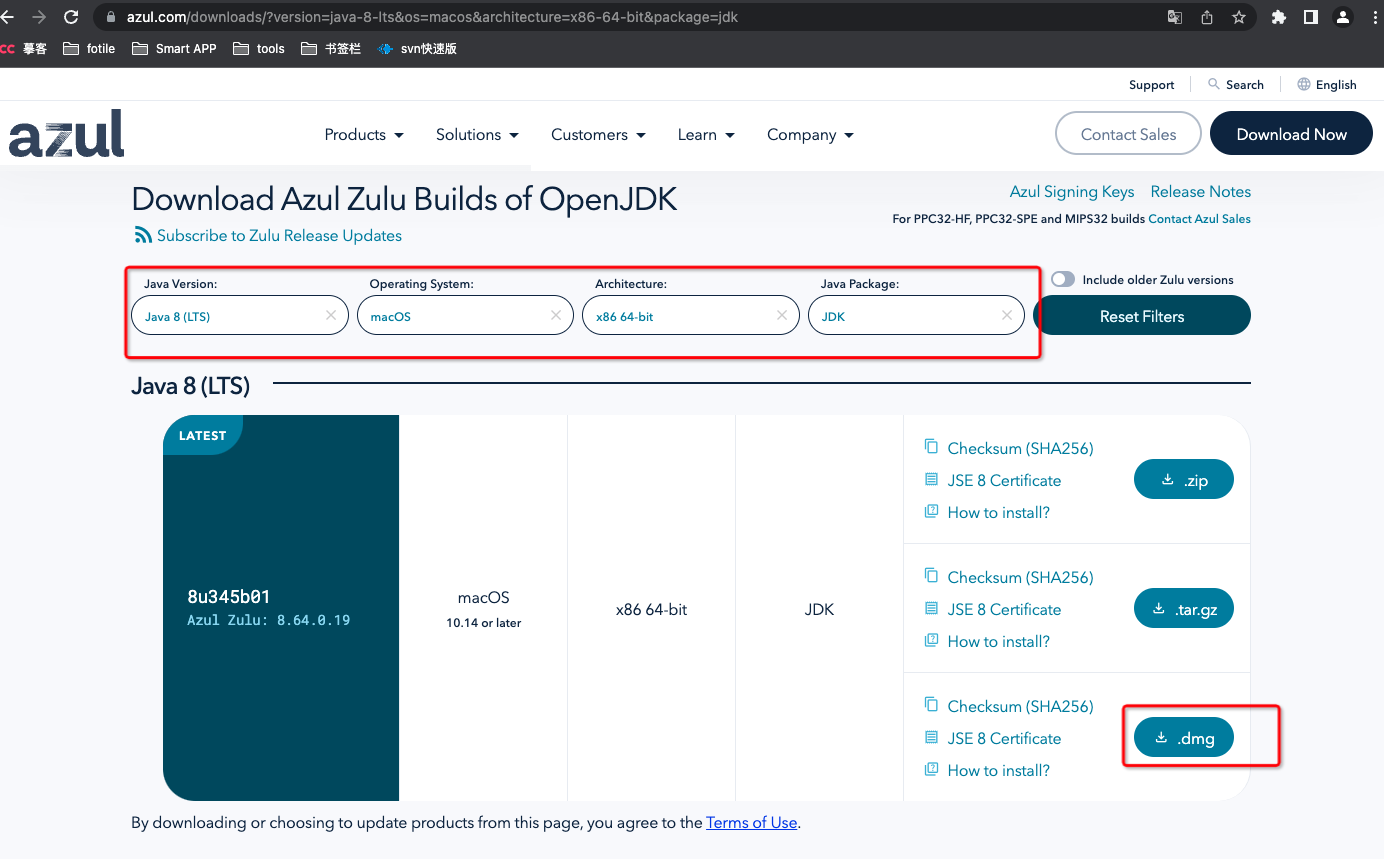Open Checksum (SHA256) for the .dmg

[x=1020, y=706]
